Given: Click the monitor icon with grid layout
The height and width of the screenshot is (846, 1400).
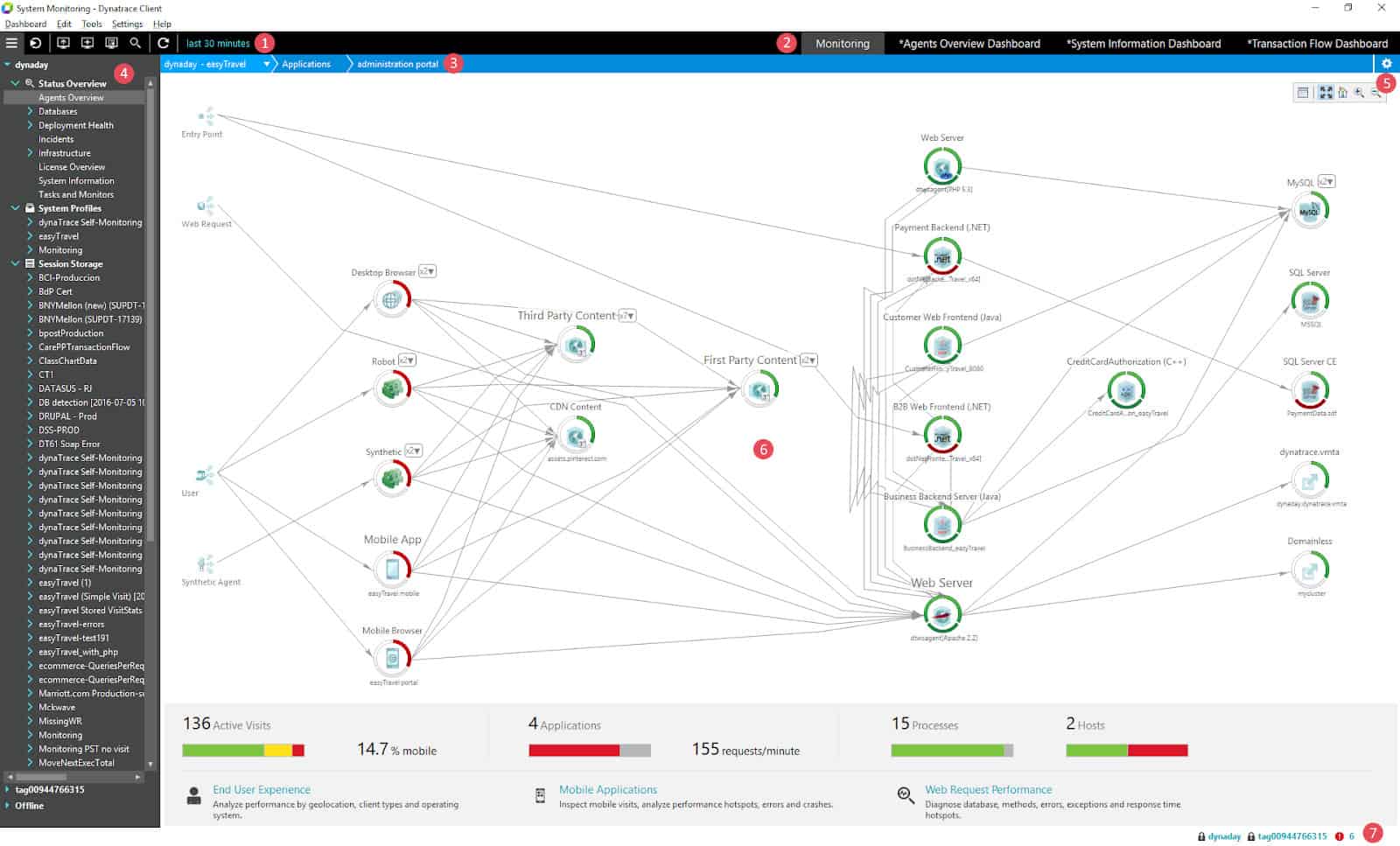Looking at the screenshot, I should coord(111,43).
